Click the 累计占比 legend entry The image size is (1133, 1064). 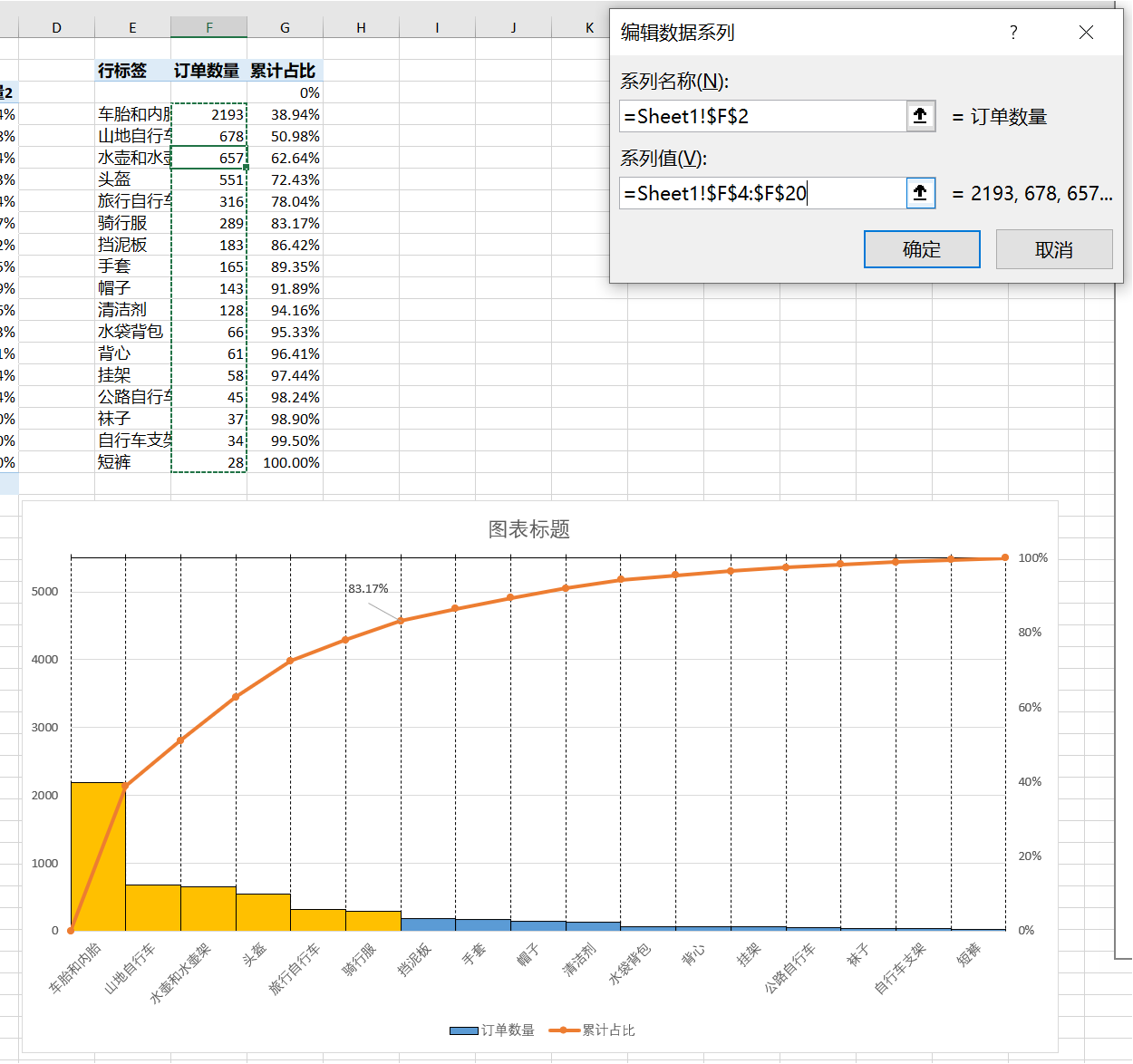tap(592, 1030)
